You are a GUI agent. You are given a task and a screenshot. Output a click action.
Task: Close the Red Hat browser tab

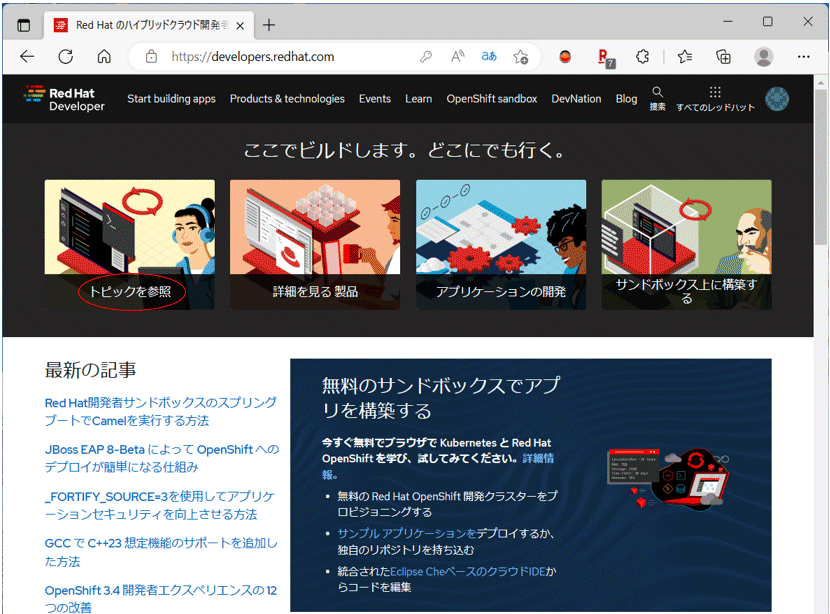[x=240, y=25]
